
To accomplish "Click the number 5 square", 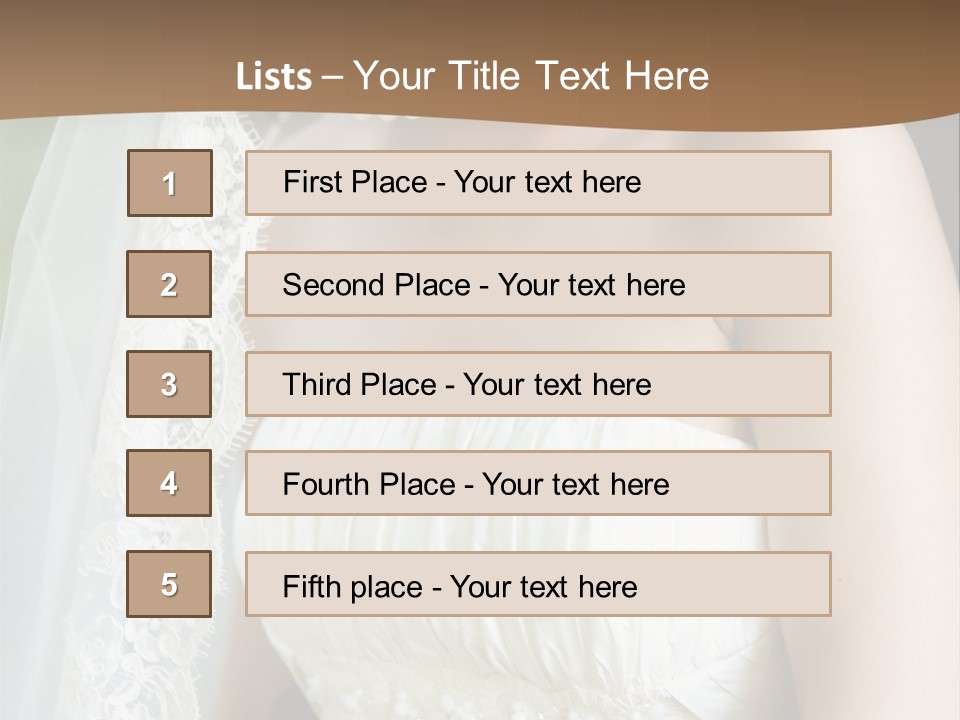I will tap(169, 584).
